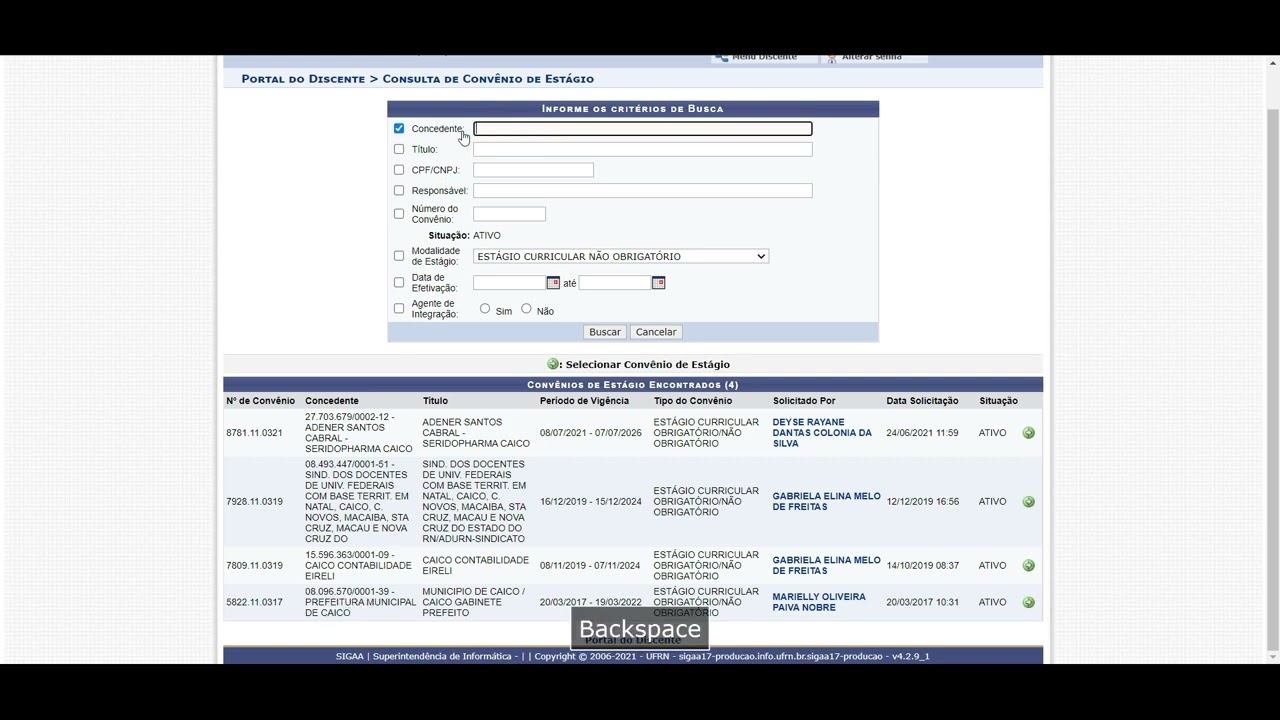
Task: Enable the Data de Efetivação checkbox
Action: click(399, 283)
